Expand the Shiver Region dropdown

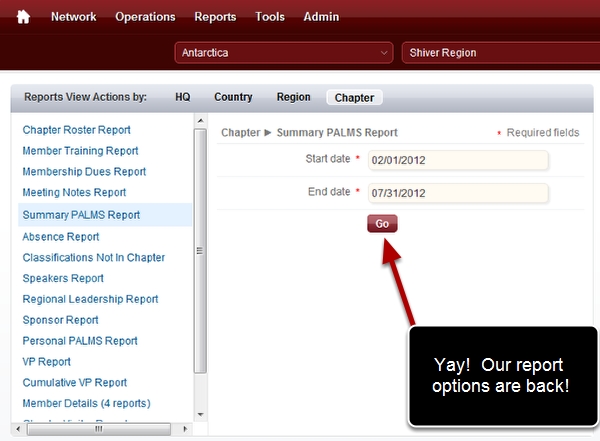click(498, 53)
